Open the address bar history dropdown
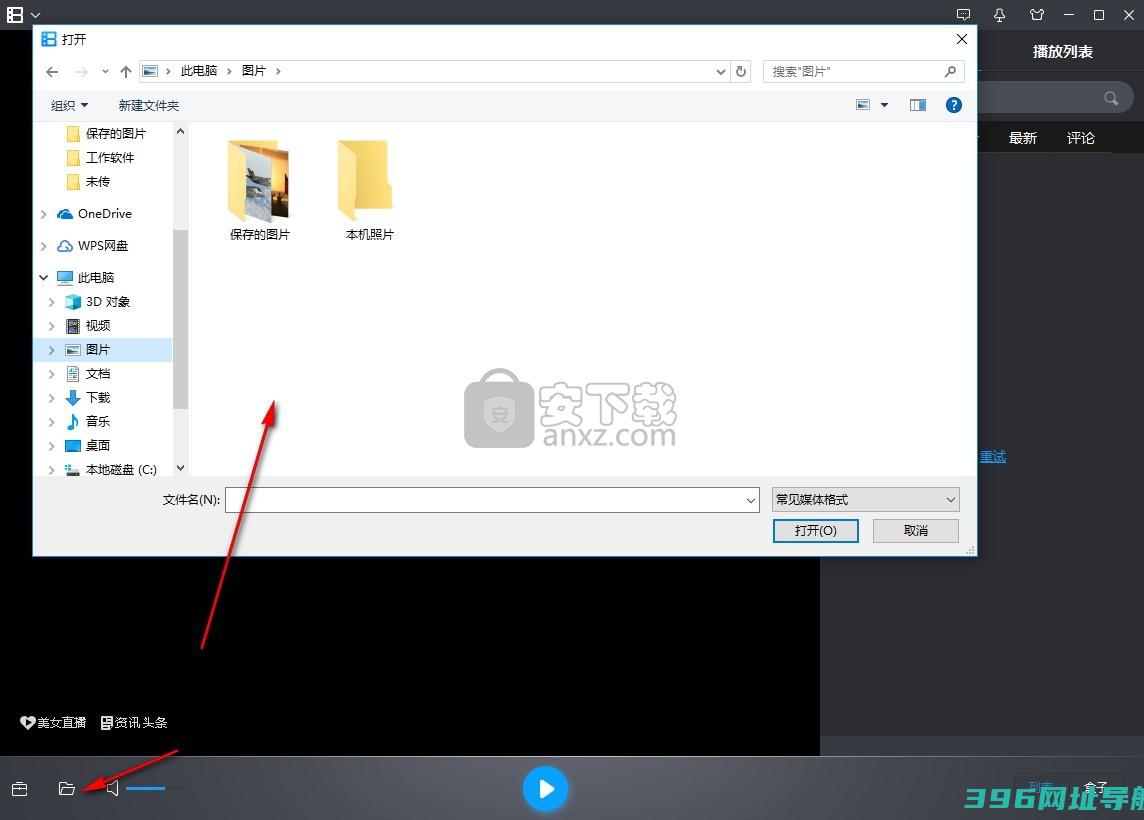1144x820 pixels. point(720,71)
